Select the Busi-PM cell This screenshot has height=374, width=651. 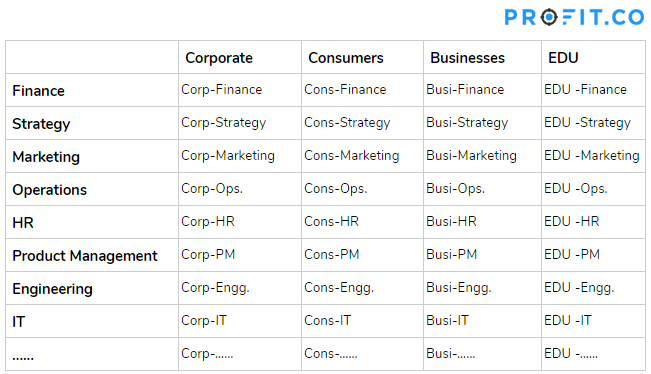pos(451,254)
